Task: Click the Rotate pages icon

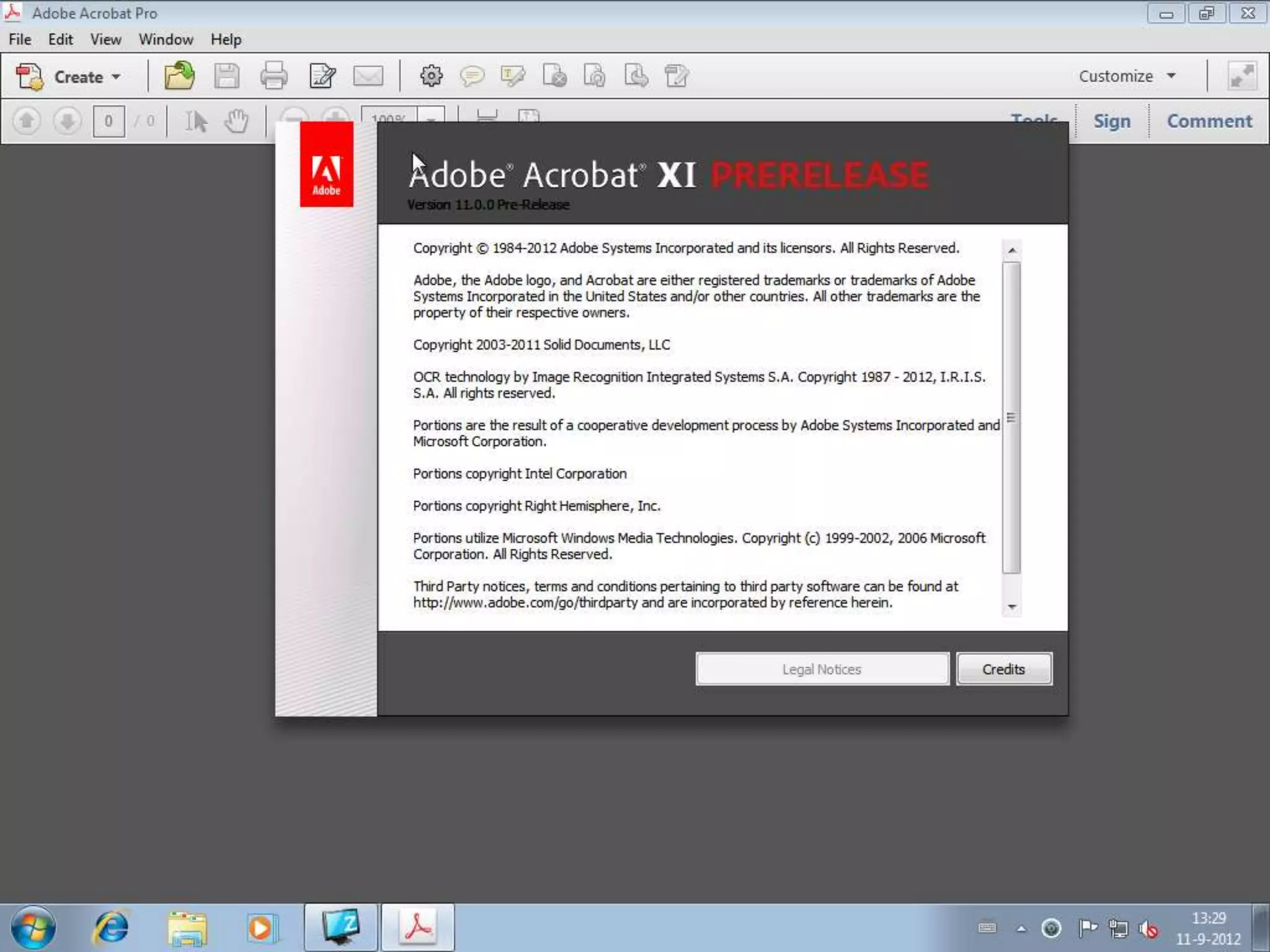Action: click(x=595, y=76)
